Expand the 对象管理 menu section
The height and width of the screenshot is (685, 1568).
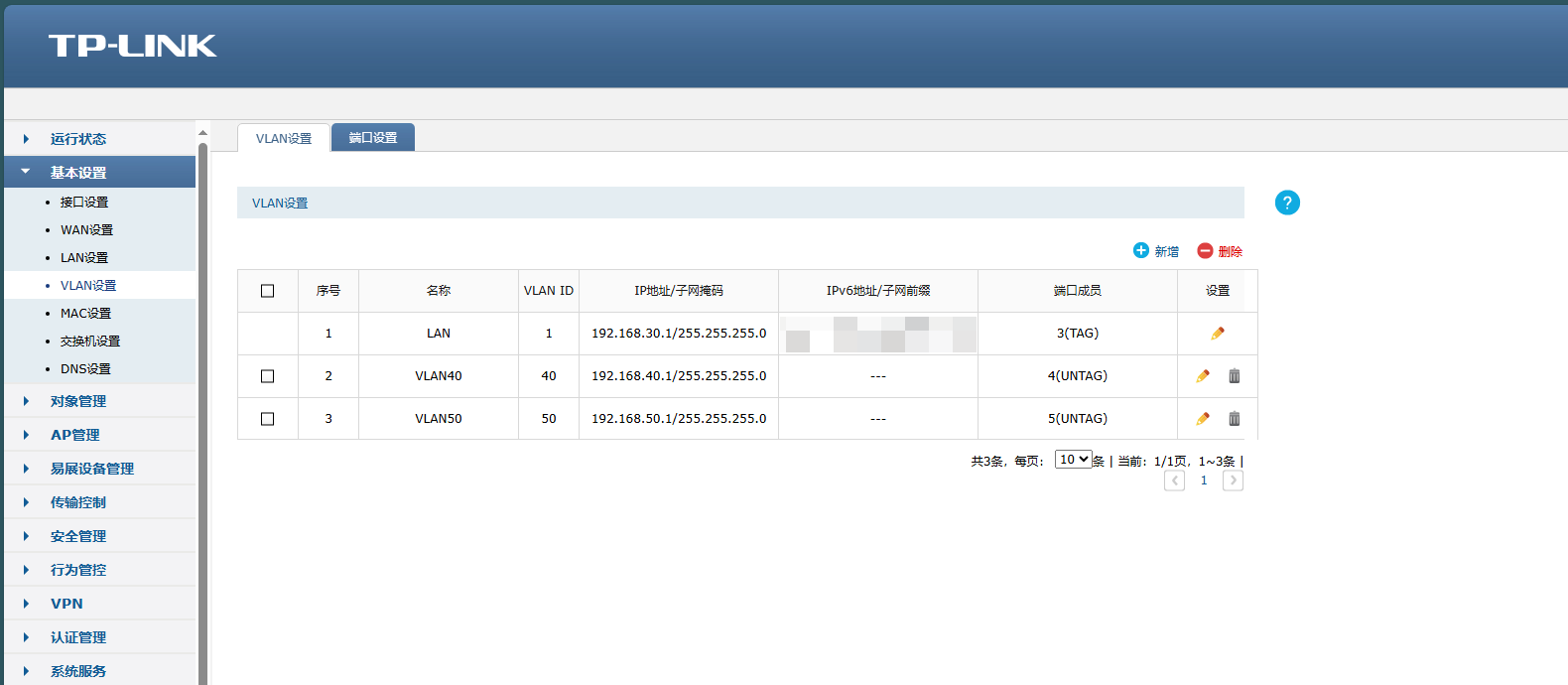[x=99, y=401]
